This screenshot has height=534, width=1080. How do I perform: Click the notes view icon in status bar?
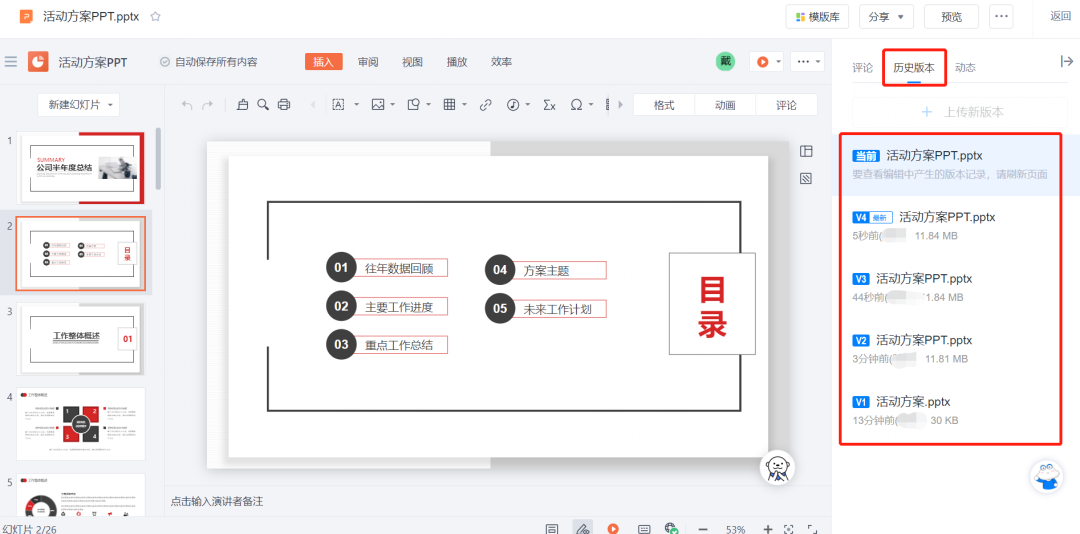pyautogui.click(x=552, y=529)
